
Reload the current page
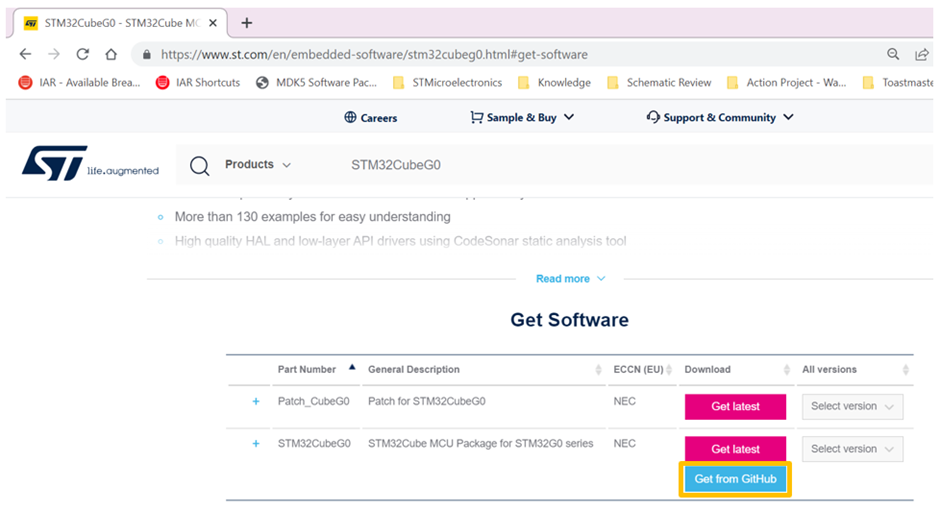(x=82, y=54)
